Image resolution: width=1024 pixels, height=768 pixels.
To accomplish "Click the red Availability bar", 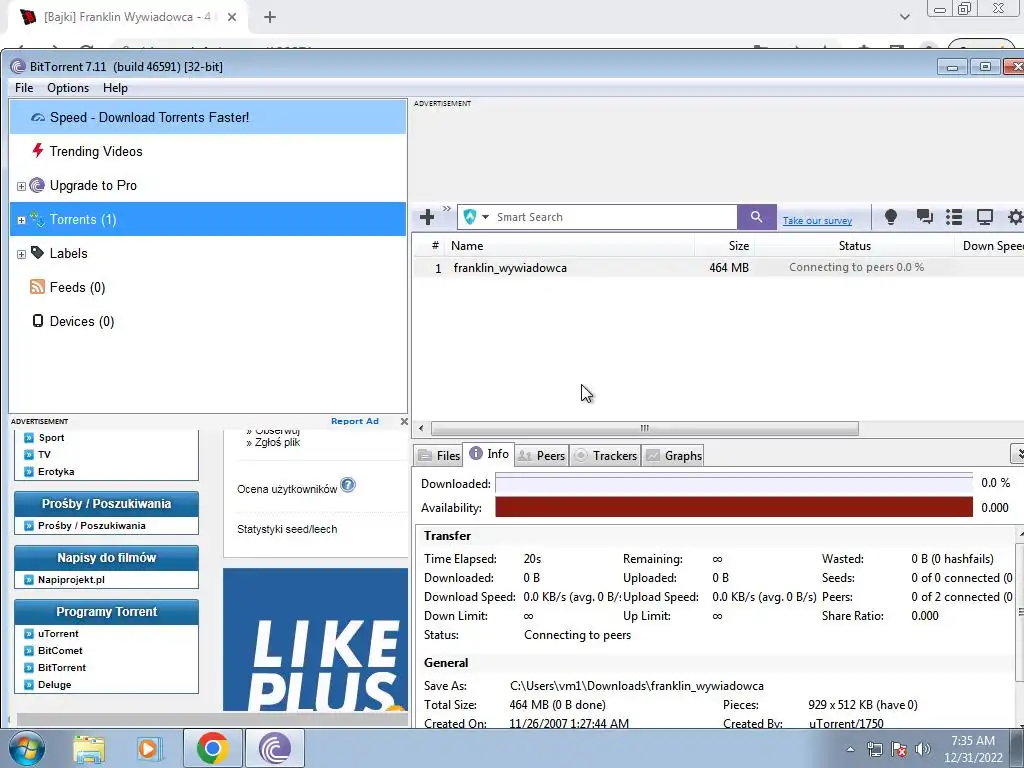I will [733, 507].
